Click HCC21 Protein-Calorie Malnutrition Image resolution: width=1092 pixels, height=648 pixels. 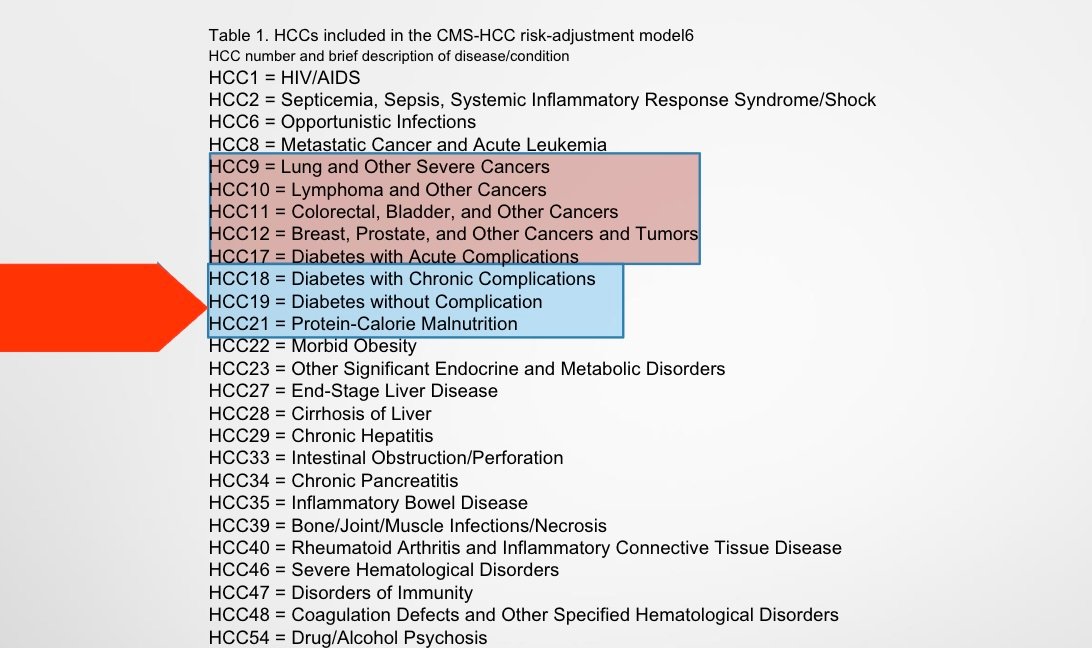click(x=363, y=324)
